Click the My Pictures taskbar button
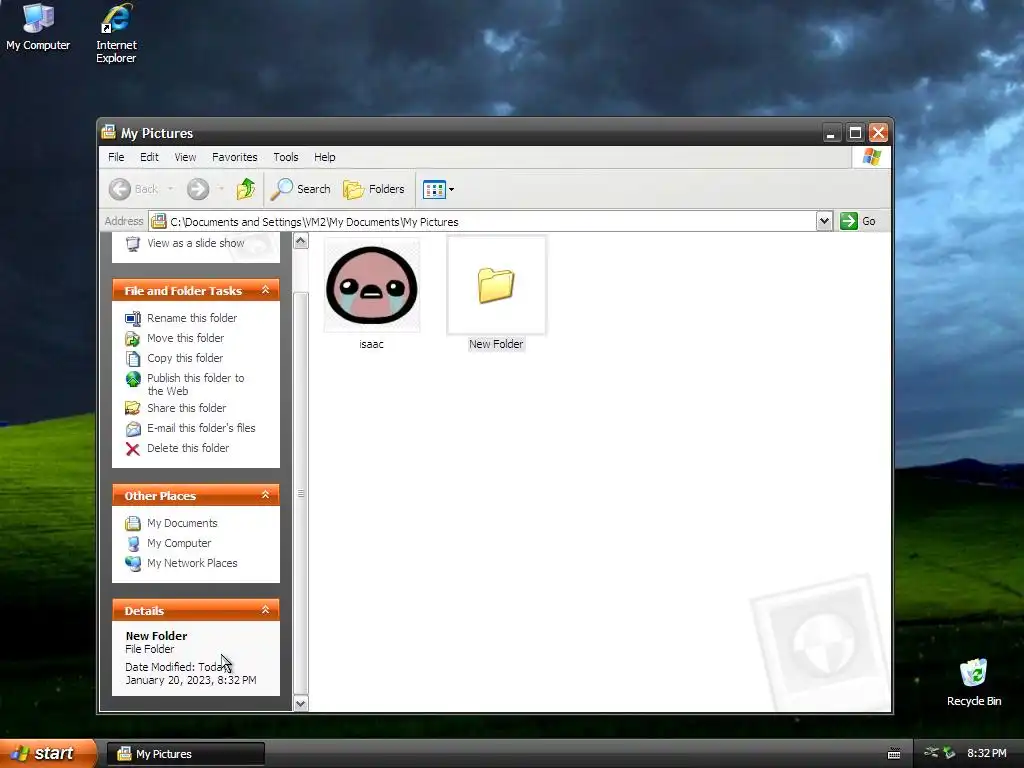The image size is (1024, 768). point(186,754)
